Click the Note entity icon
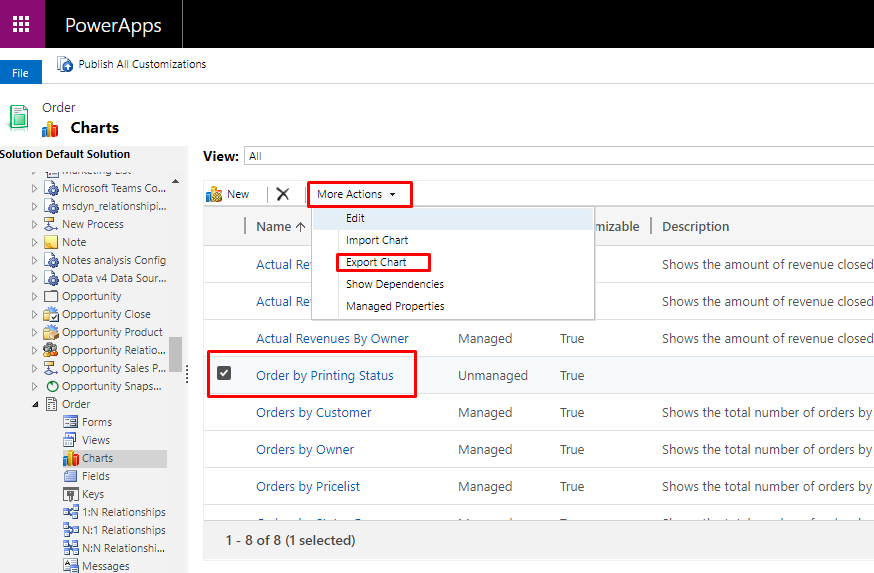The height and width of the screenshot is (573, 874). (51, 242)
